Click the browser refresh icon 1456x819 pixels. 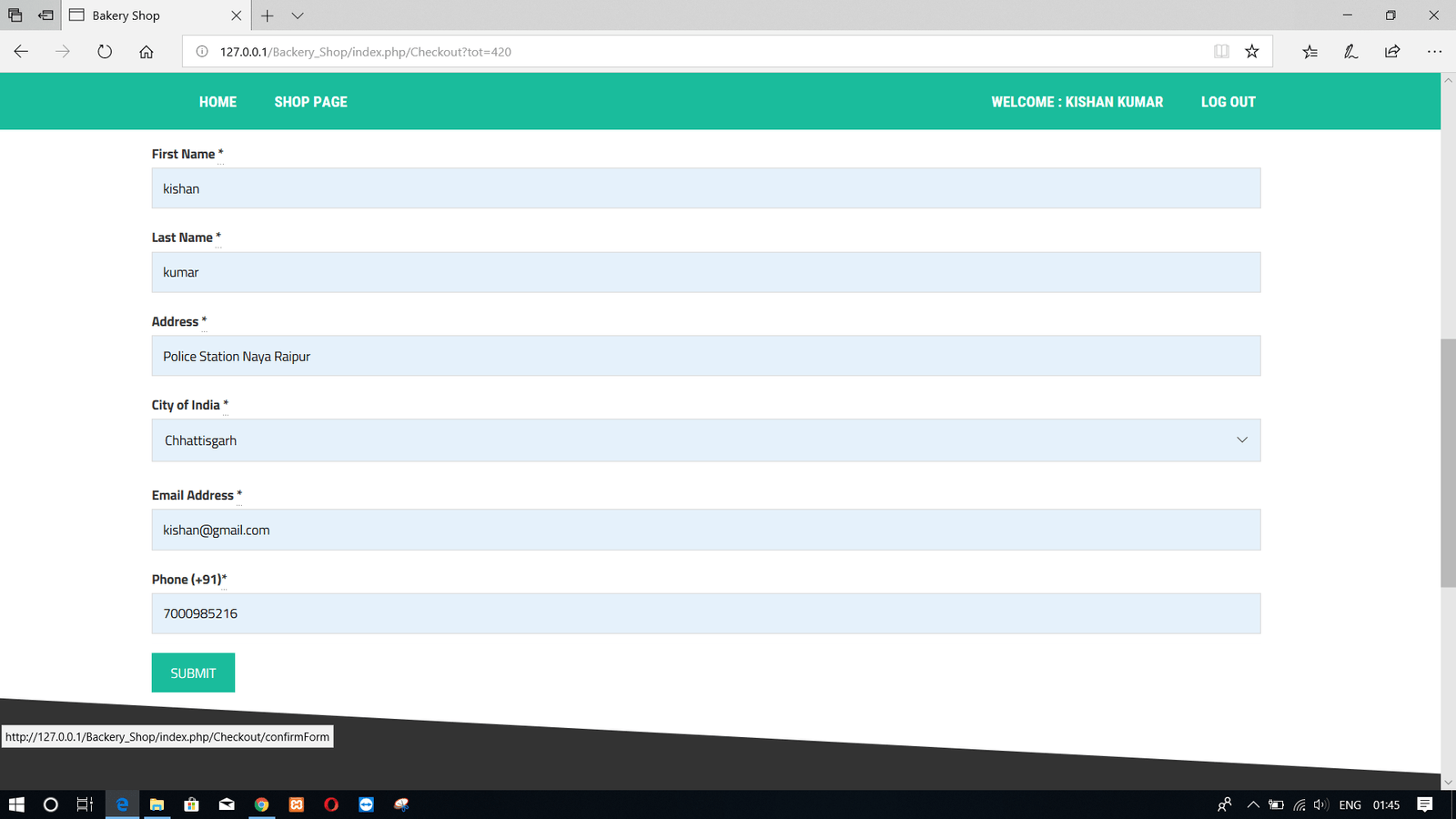105,52
